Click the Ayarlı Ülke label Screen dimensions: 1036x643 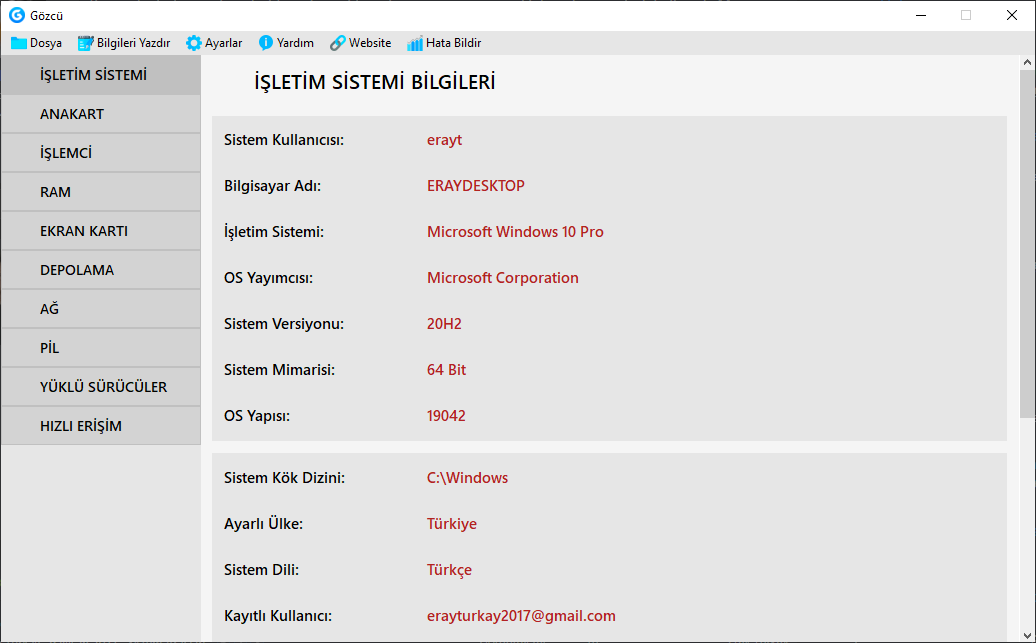(x=264, y=523)
